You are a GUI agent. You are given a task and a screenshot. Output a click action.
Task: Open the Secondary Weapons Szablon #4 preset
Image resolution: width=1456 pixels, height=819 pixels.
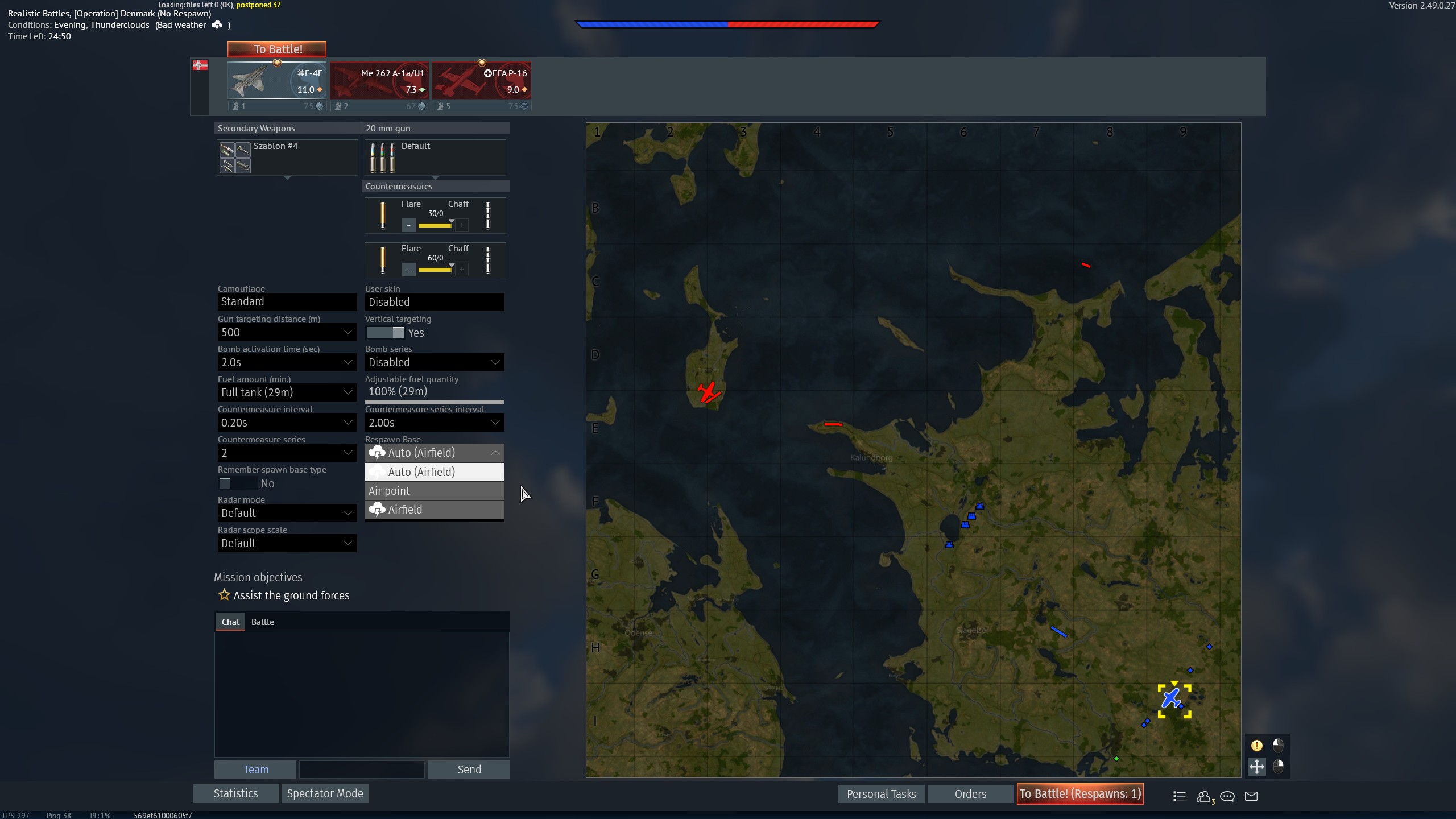(x=287, y=158)
